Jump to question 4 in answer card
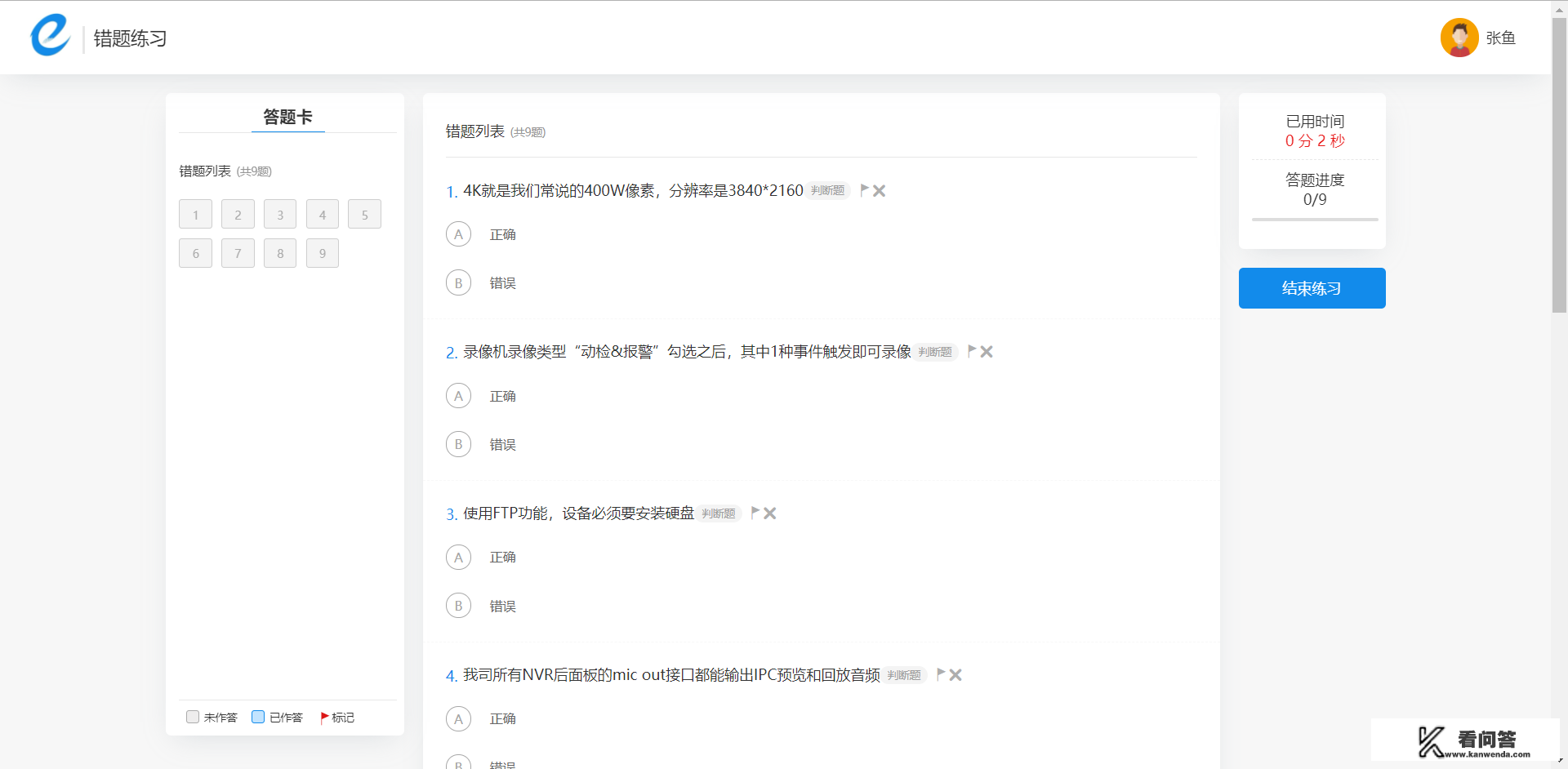Image resolution: width=1568 pixels, height=769 pixels. click(323, 215)
